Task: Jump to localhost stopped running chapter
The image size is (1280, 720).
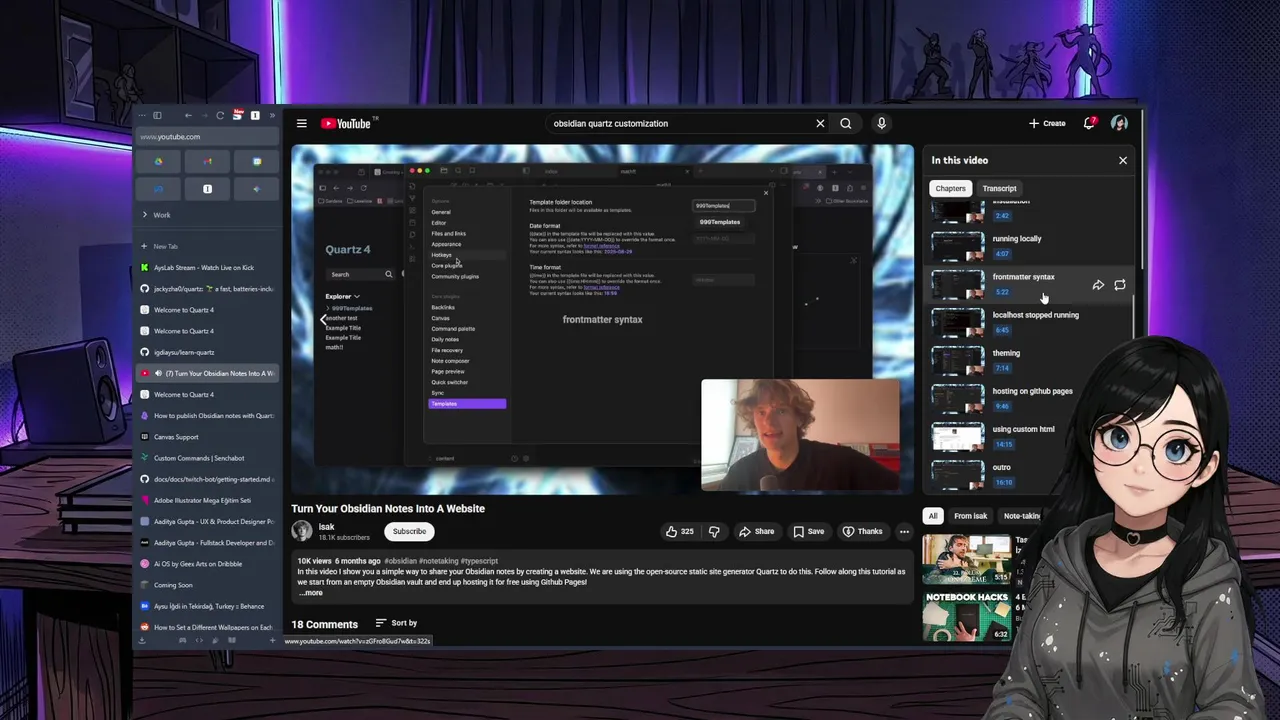Action: [x=1028, y=322]
